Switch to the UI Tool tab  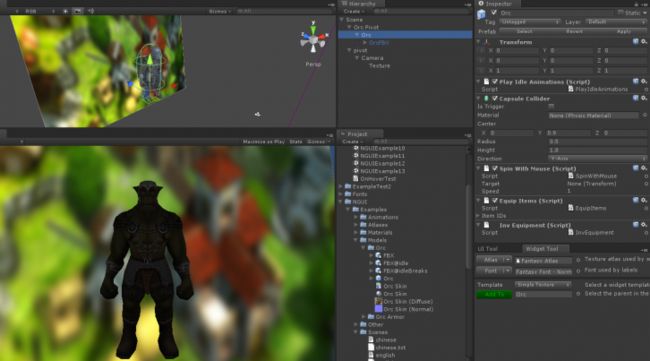(x=488, y=249)
